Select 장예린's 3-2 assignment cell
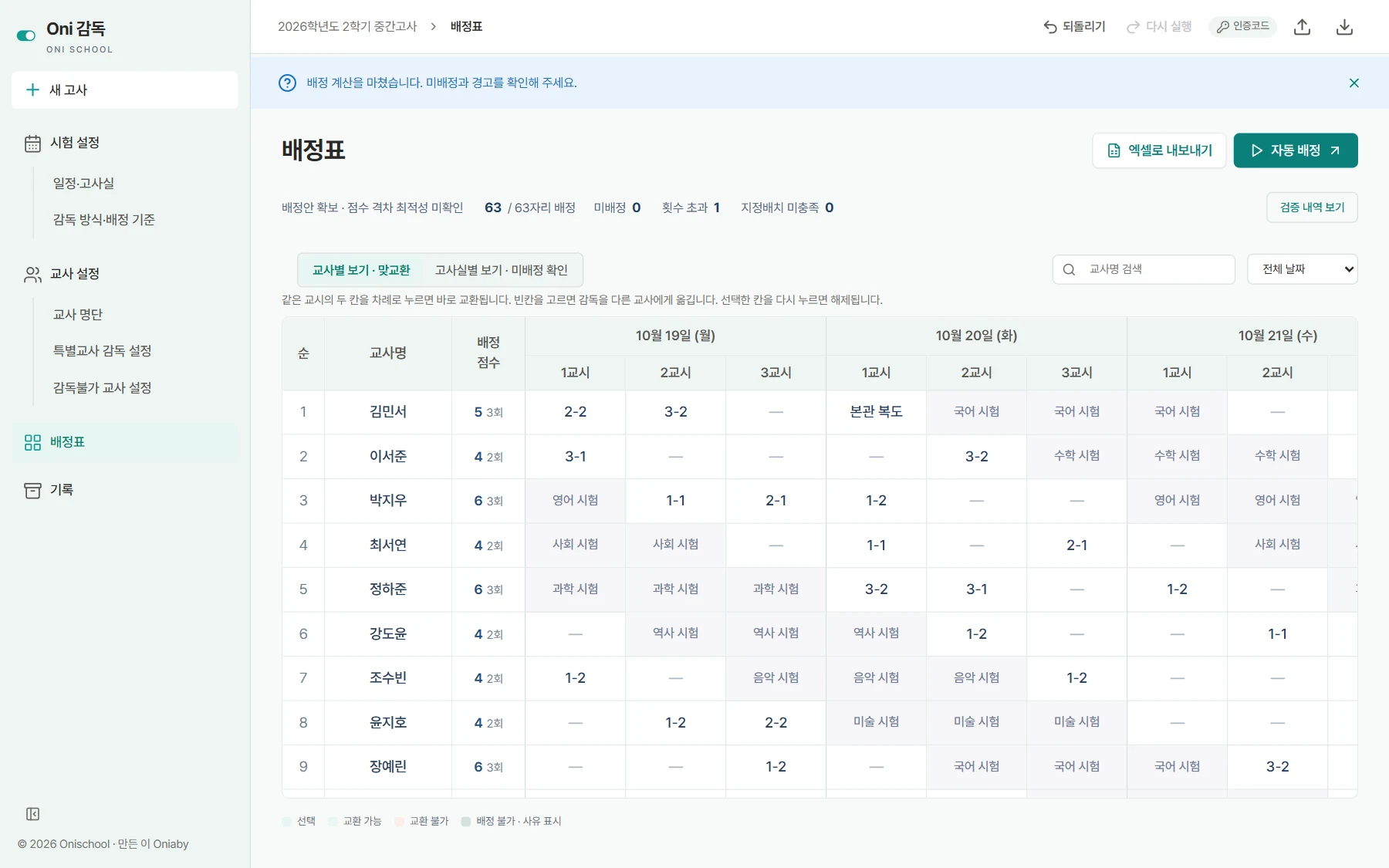This screenshot has height=868, width=1389. pyautogui.click(x=1277, y=767)
